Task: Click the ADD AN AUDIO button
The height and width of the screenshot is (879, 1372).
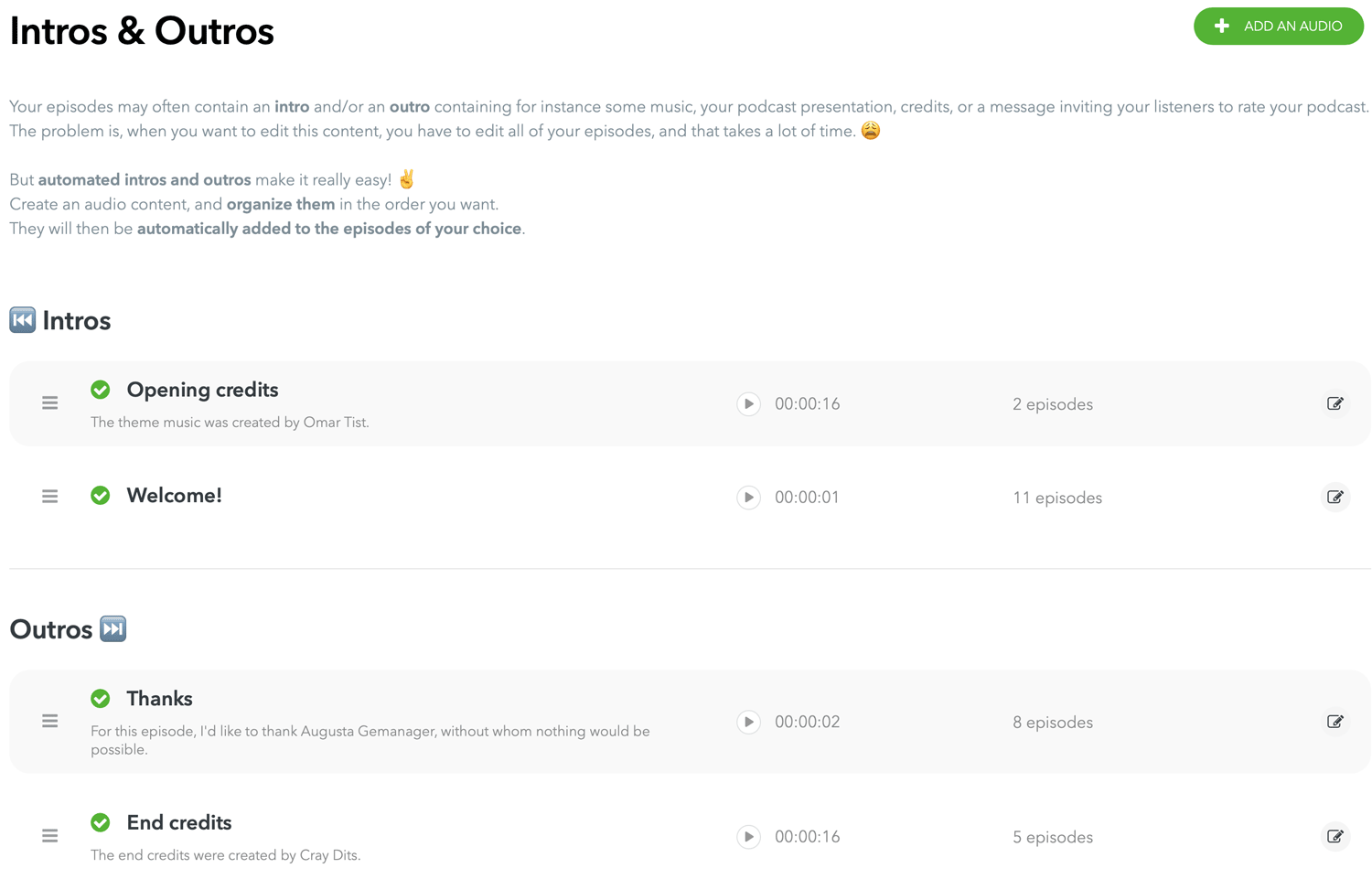Action: 1278,27
